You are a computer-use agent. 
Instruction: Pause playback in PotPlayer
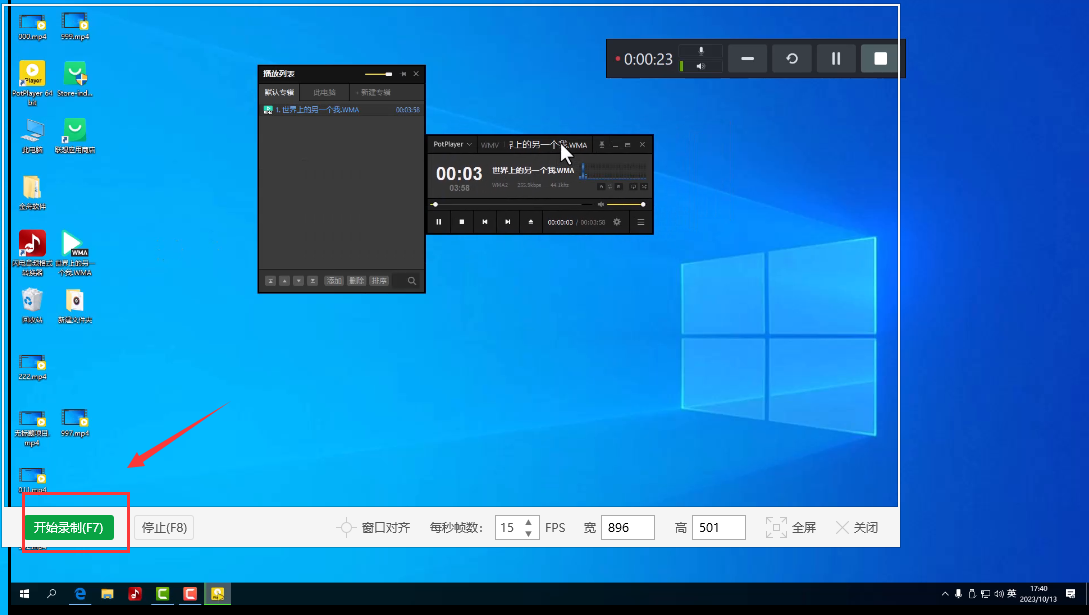pos(439,222)
